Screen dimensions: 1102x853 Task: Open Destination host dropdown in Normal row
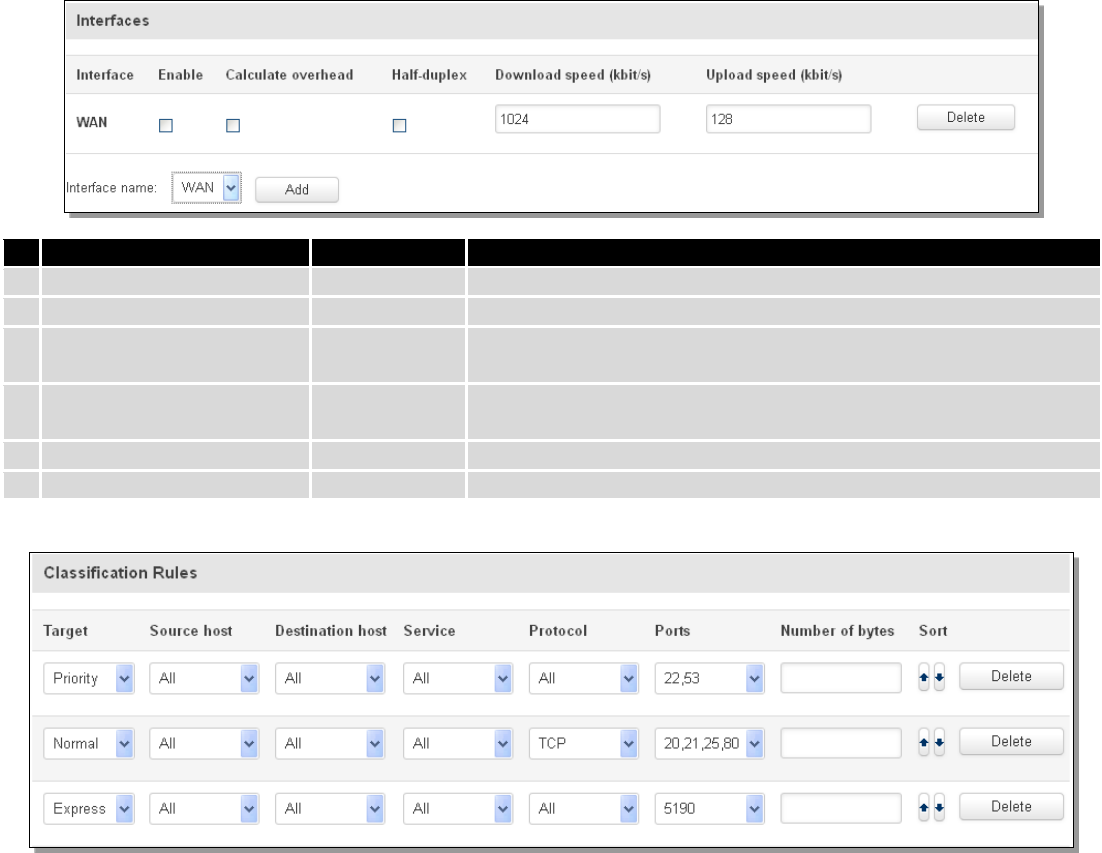[330, 743]
